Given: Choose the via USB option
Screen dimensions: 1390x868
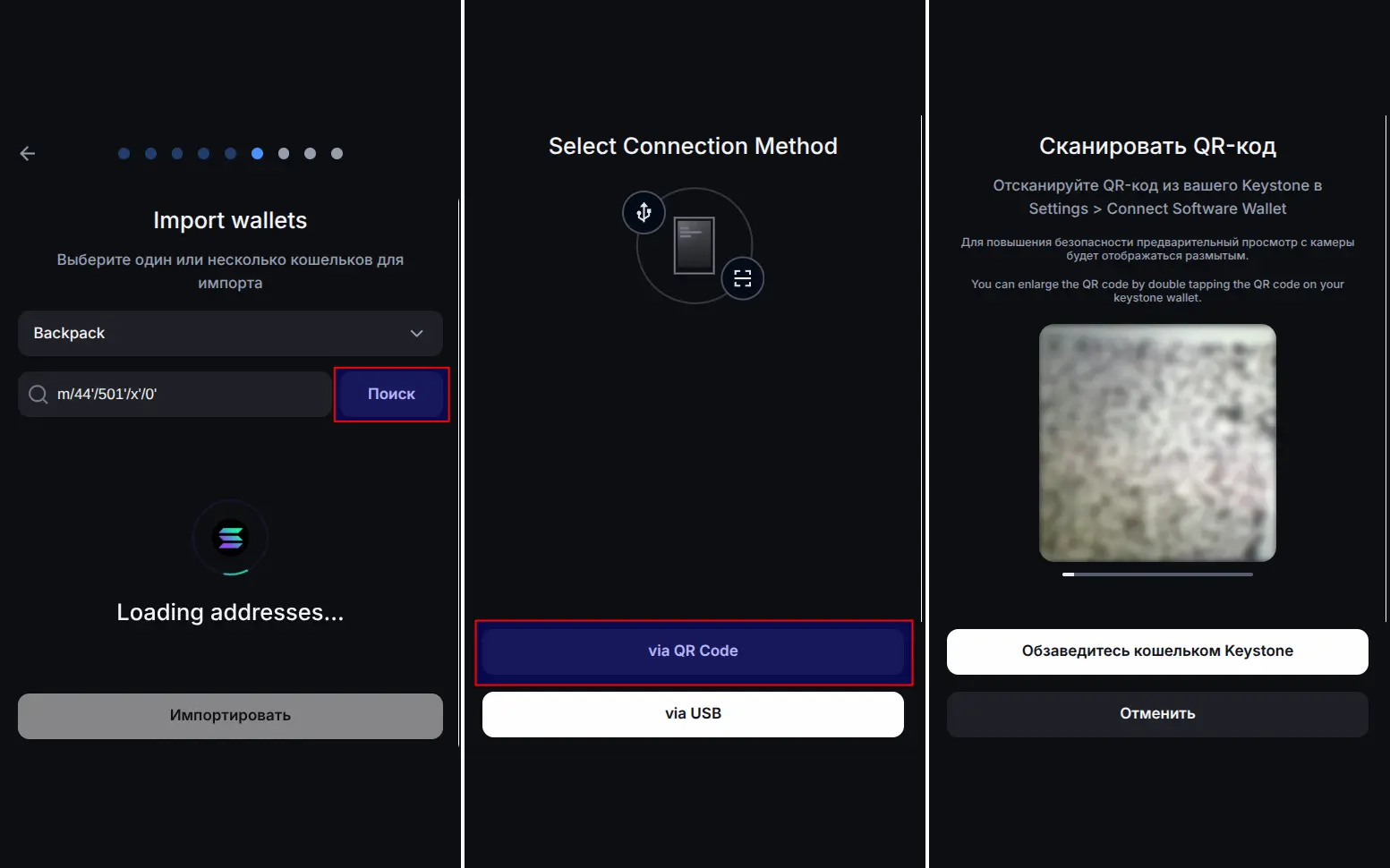Looking at the screenshot, I should (x=693, y=714).
